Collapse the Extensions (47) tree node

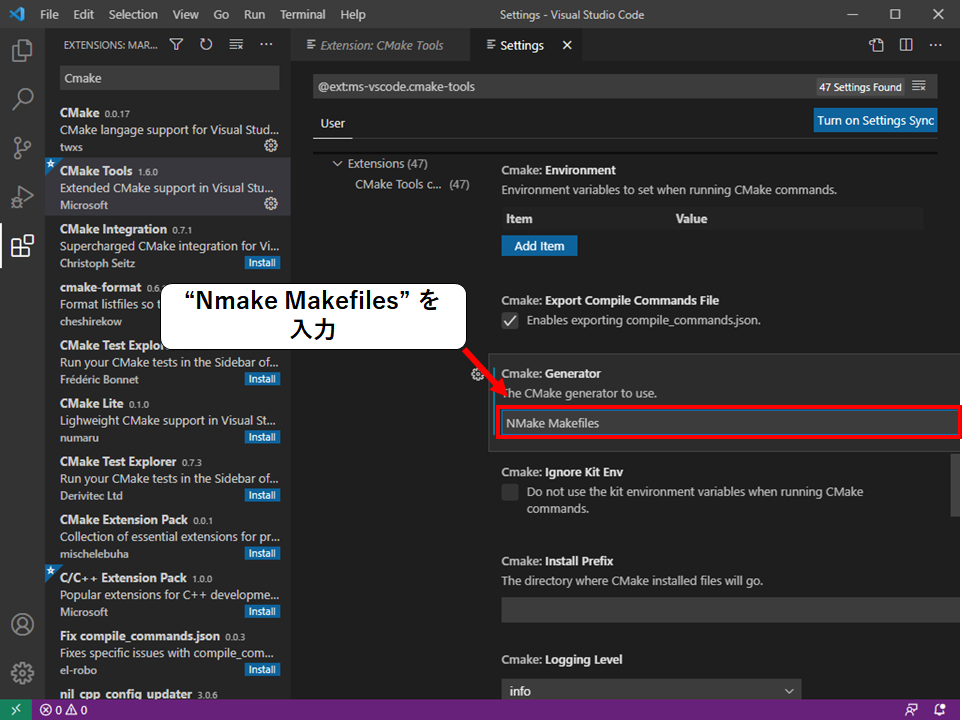click(x=337, y=163)
